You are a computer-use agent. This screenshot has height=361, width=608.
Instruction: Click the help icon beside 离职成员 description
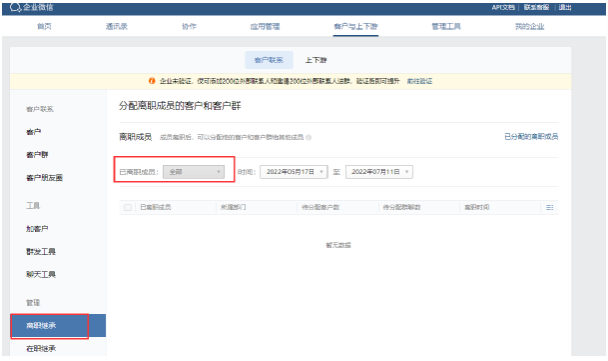pos(309,137)
